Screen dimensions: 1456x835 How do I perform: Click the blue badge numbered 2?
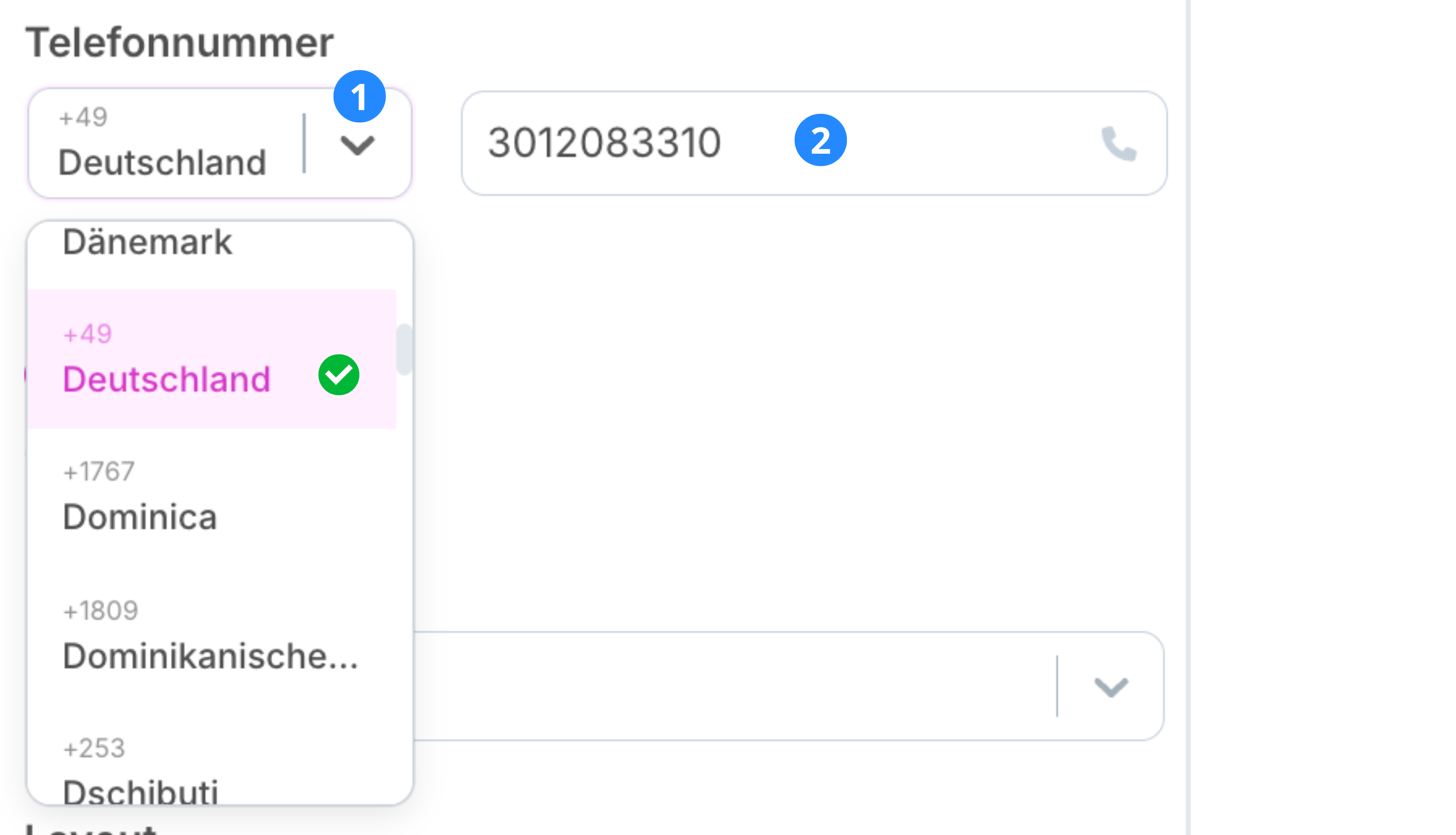tap(820, 140)
